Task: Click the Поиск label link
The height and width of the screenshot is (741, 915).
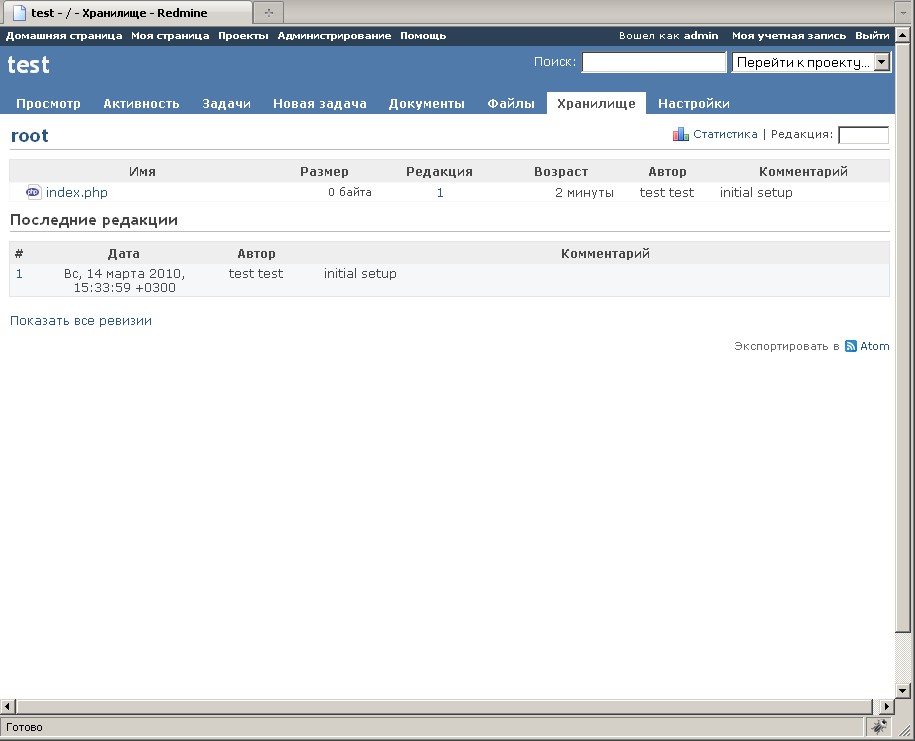Action: coord(554,62)
